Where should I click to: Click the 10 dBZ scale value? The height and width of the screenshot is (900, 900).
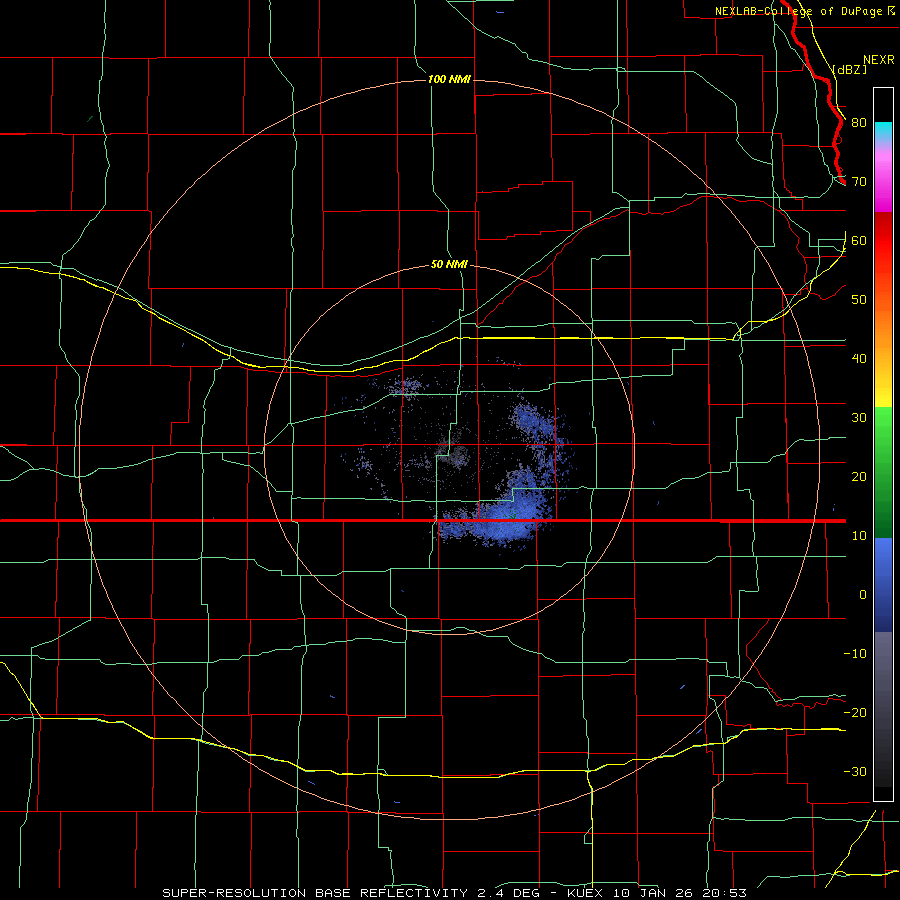859,536
